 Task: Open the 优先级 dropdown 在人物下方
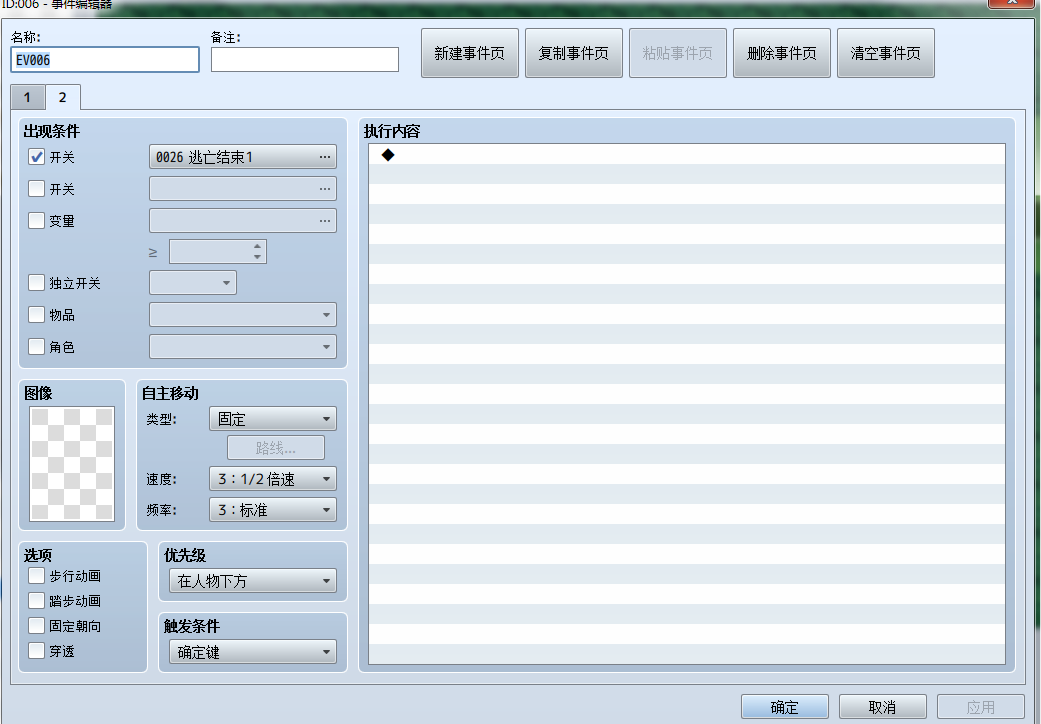pos(253,581)
